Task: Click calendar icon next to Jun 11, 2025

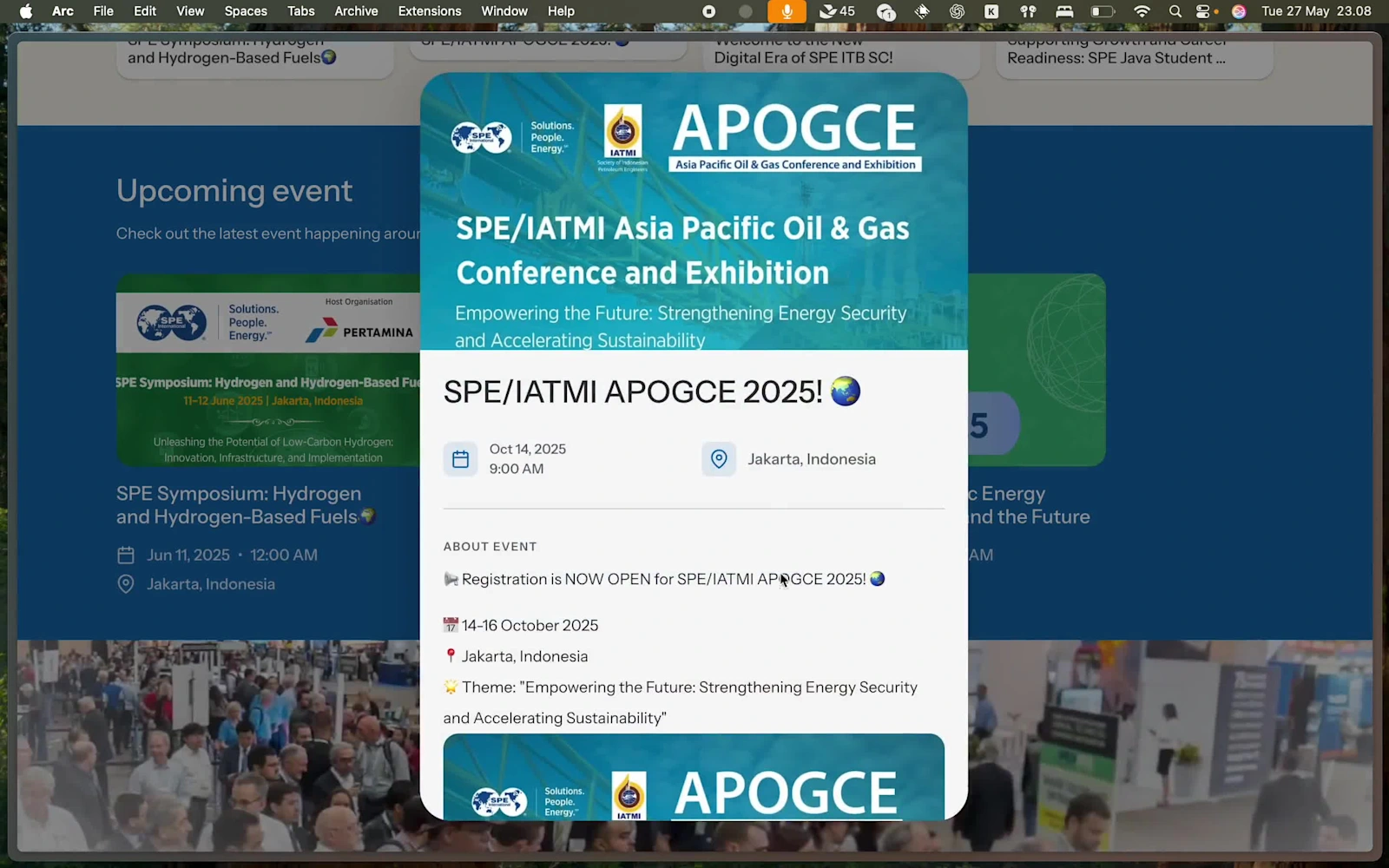Action: point(126,556)
